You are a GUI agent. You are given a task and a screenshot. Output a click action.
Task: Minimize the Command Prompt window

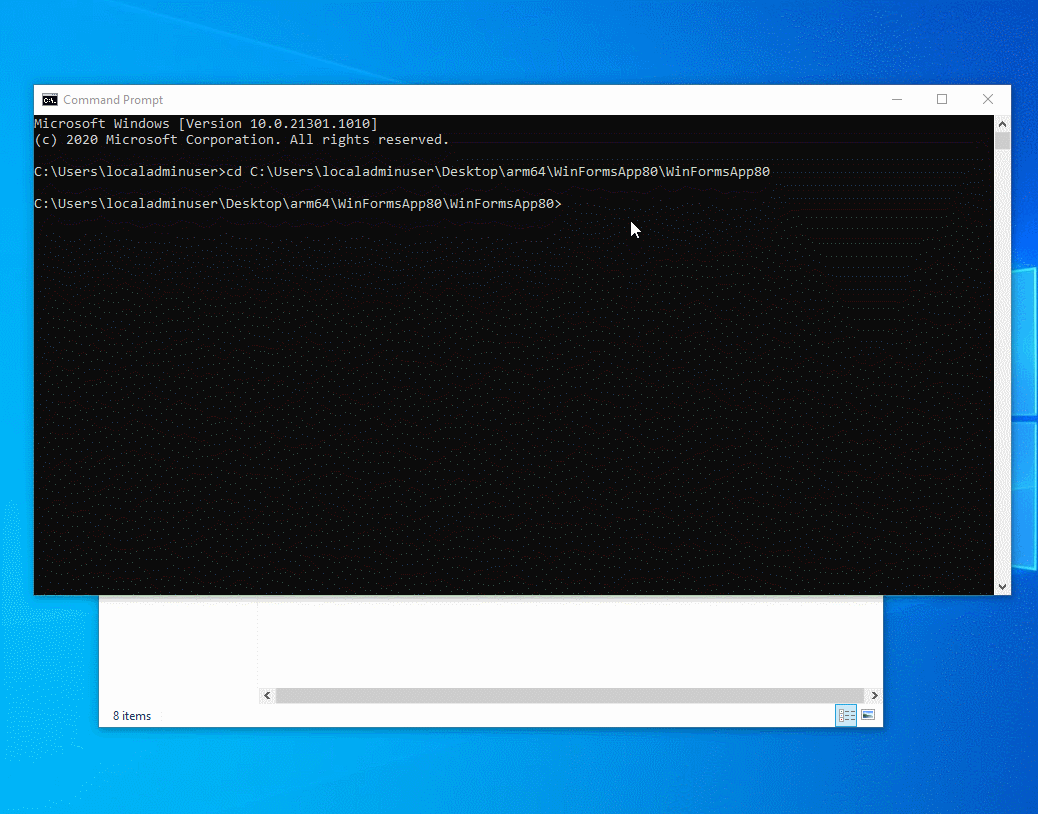(x=897, y=100)
